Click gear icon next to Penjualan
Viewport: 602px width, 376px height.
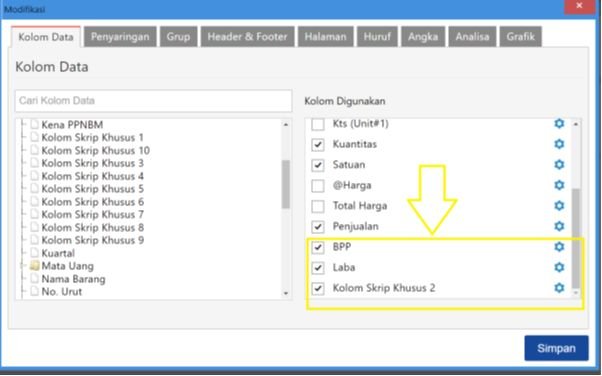coord(559,226)
